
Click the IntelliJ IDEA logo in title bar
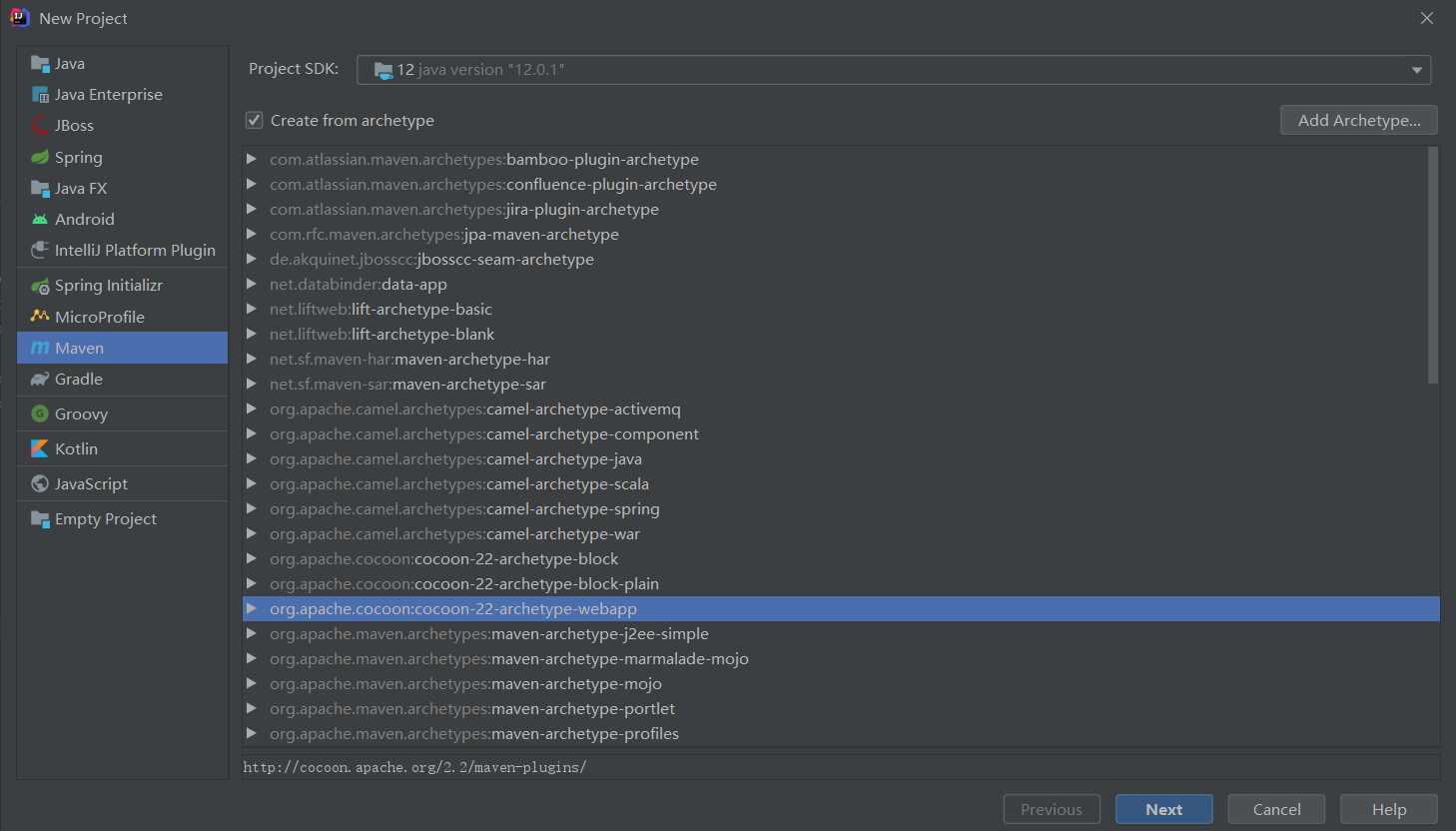tap(19, 18)
